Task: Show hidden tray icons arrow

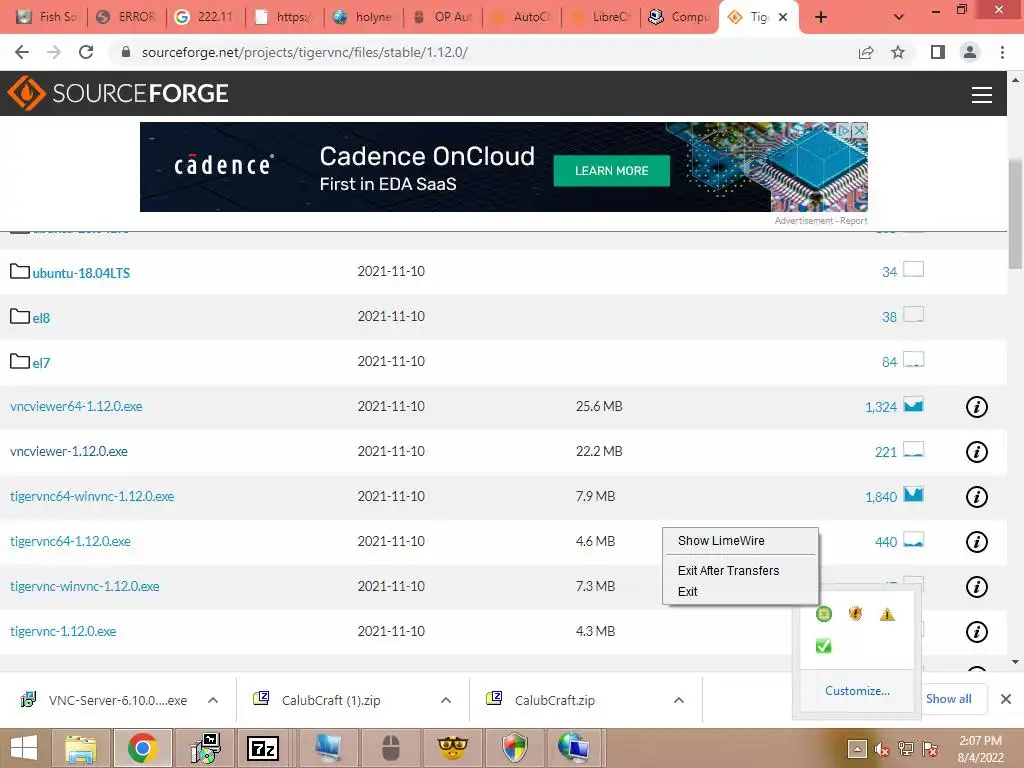Action: [x=857, y=749]
